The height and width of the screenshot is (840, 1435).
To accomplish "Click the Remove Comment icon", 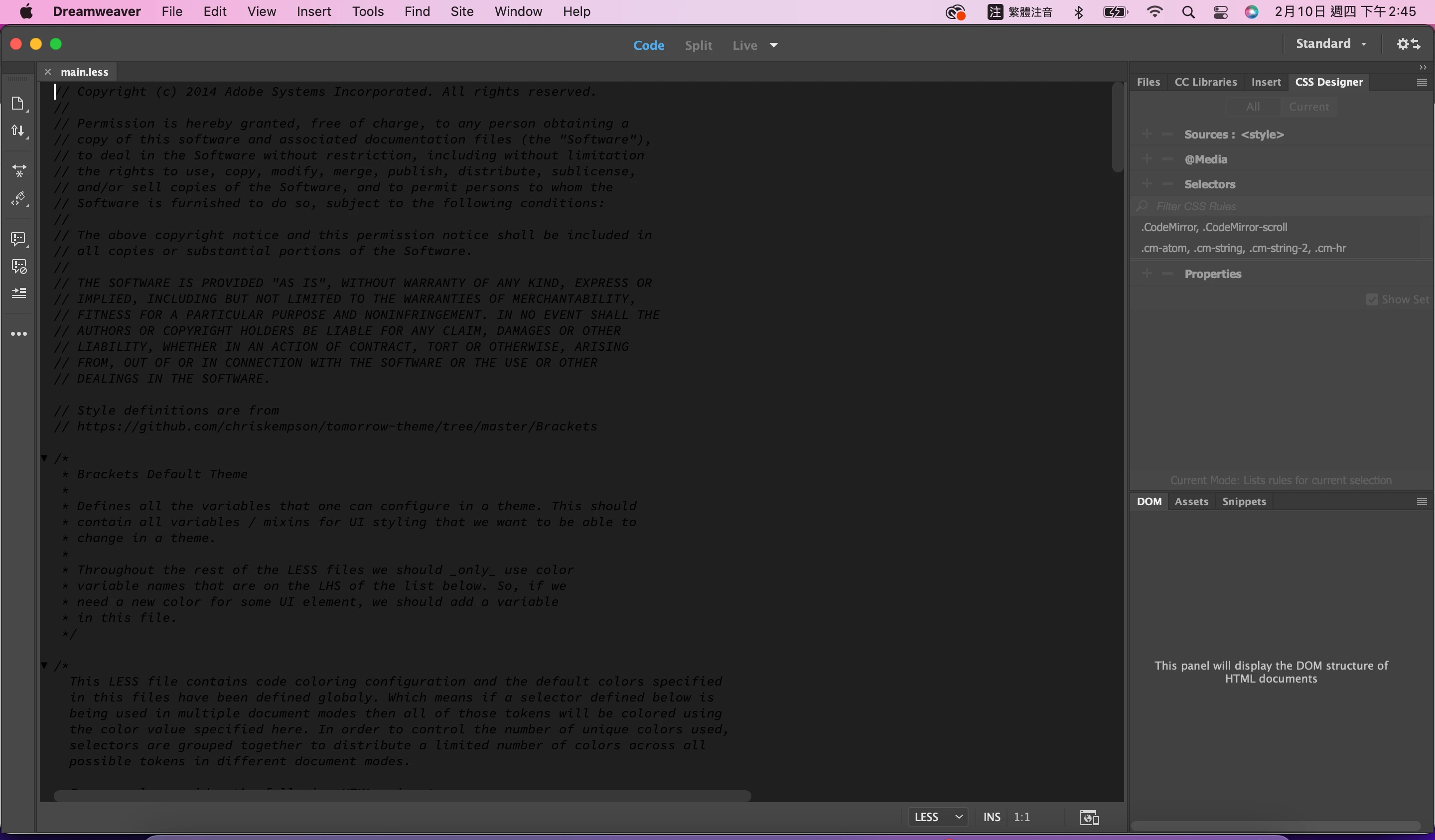I will 19,266.
